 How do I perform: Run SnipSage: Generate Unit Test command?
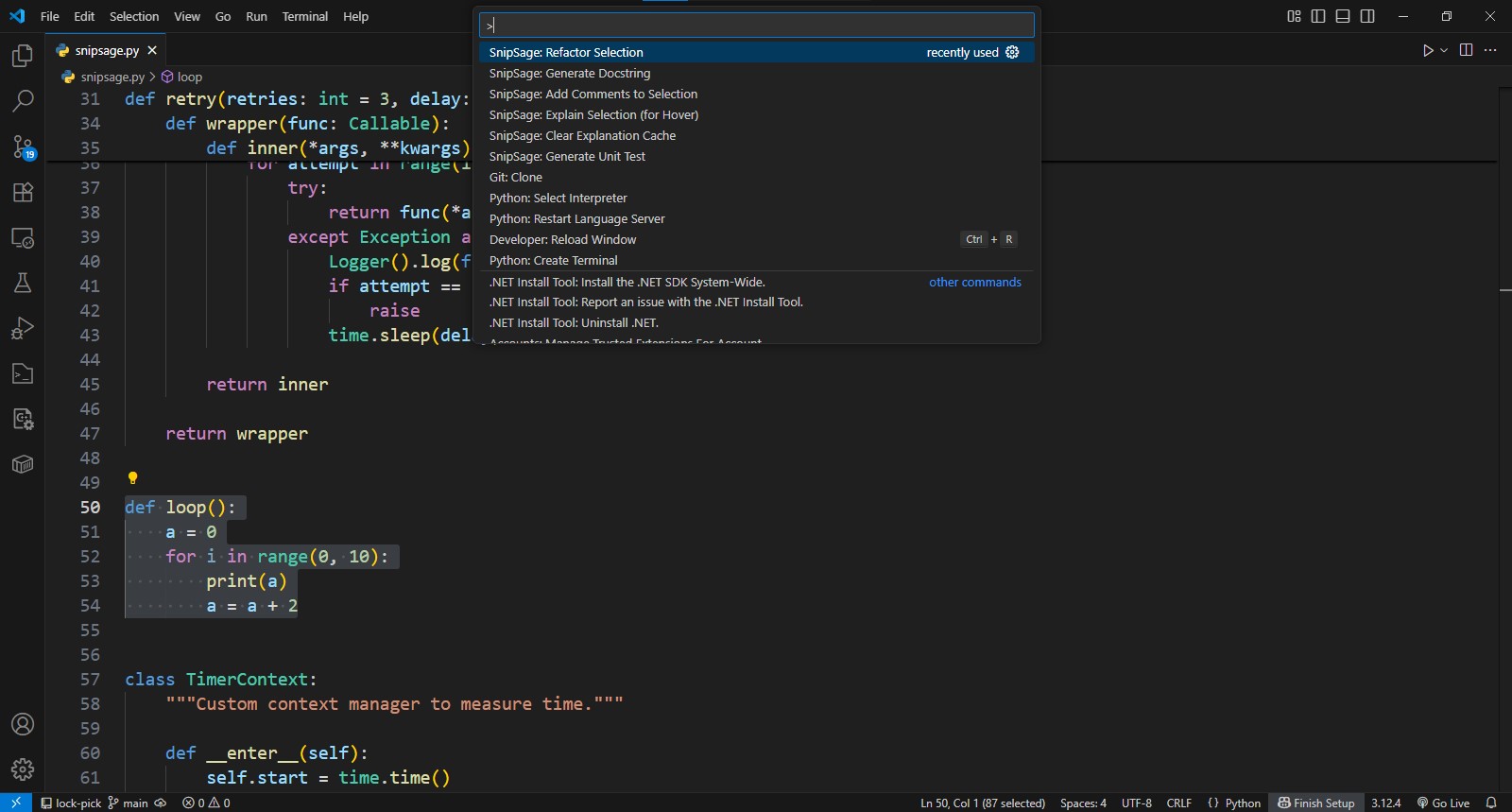[x=756, y=156]
